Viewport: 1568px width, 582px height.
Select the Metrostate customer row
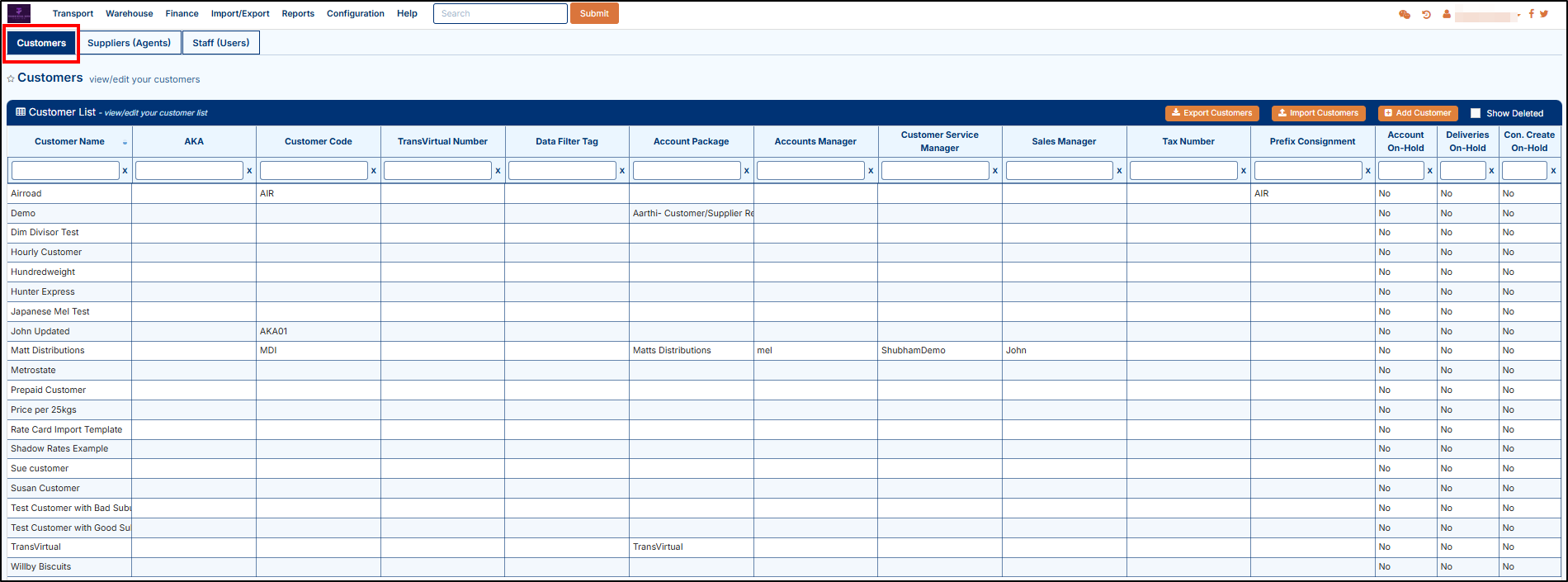(x=784, y=370)
